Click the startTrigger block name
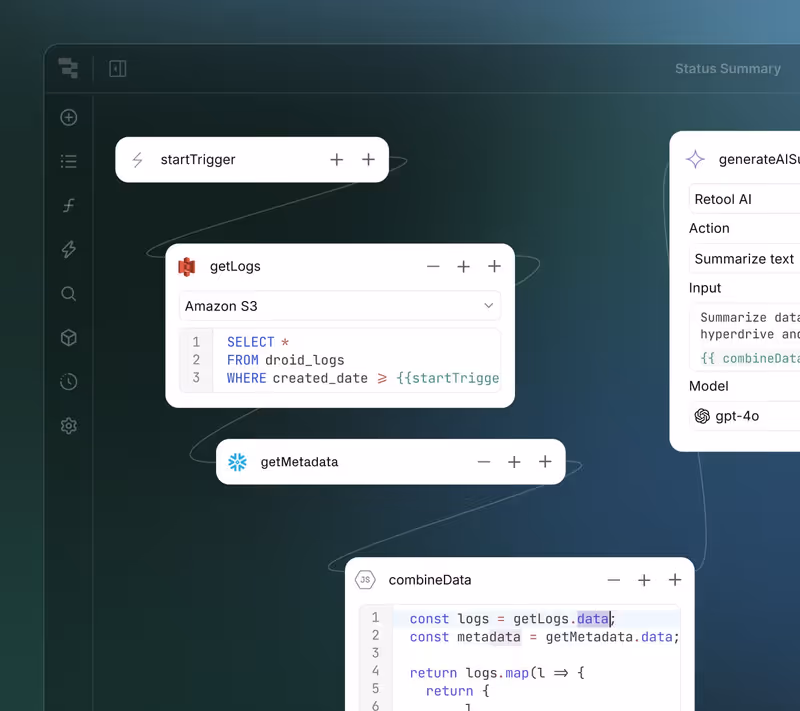 click(x=198, y=160)
